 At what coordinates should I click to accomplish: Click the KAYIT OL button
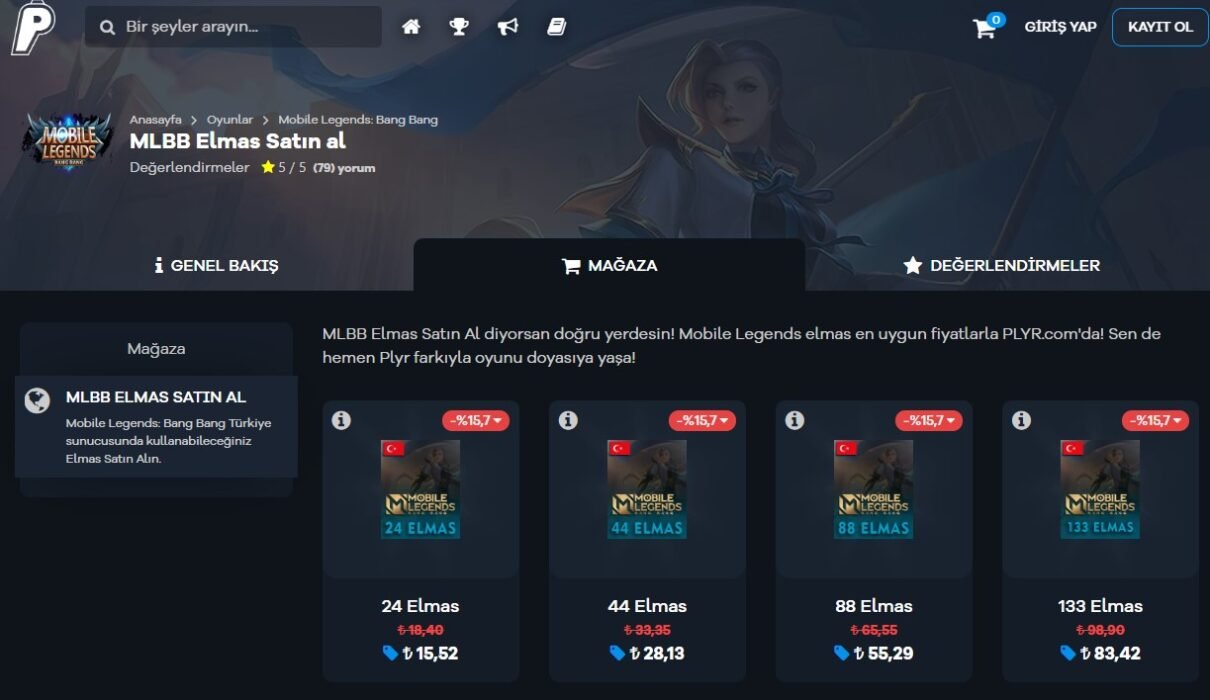(x=1160, y=27)
